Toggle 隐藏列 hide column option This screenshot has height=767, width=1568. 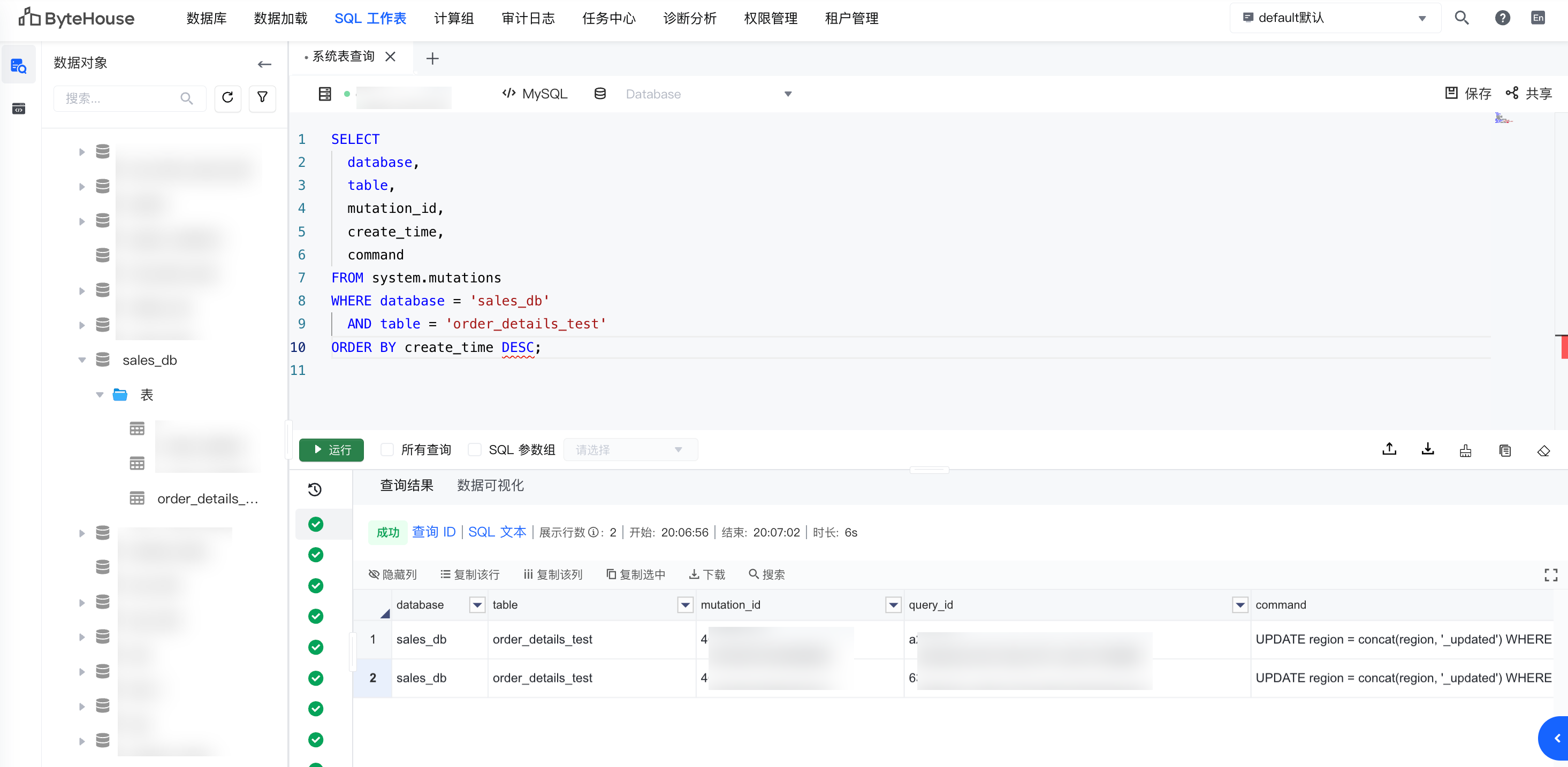(x=393, y=575)
